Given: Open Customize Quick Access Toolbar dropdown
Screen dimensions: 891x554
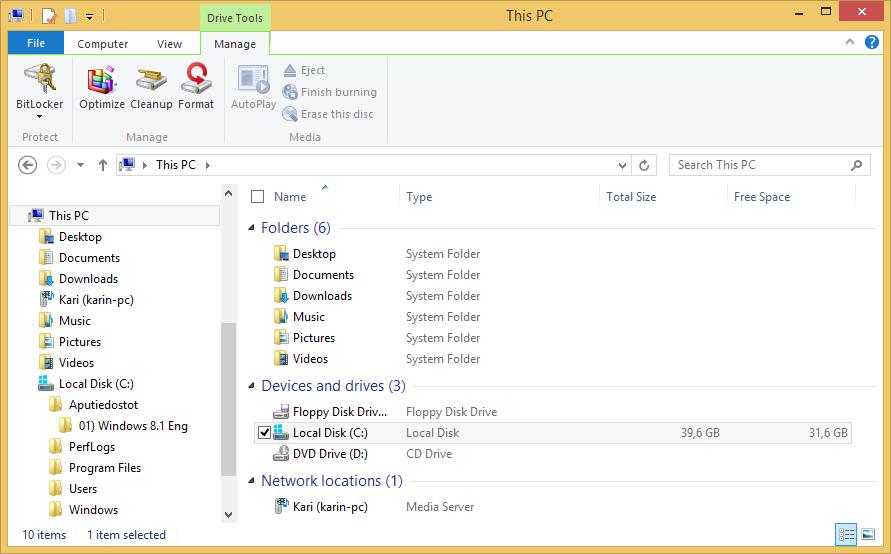Looking at the screenshot, I should pos(89,16).
